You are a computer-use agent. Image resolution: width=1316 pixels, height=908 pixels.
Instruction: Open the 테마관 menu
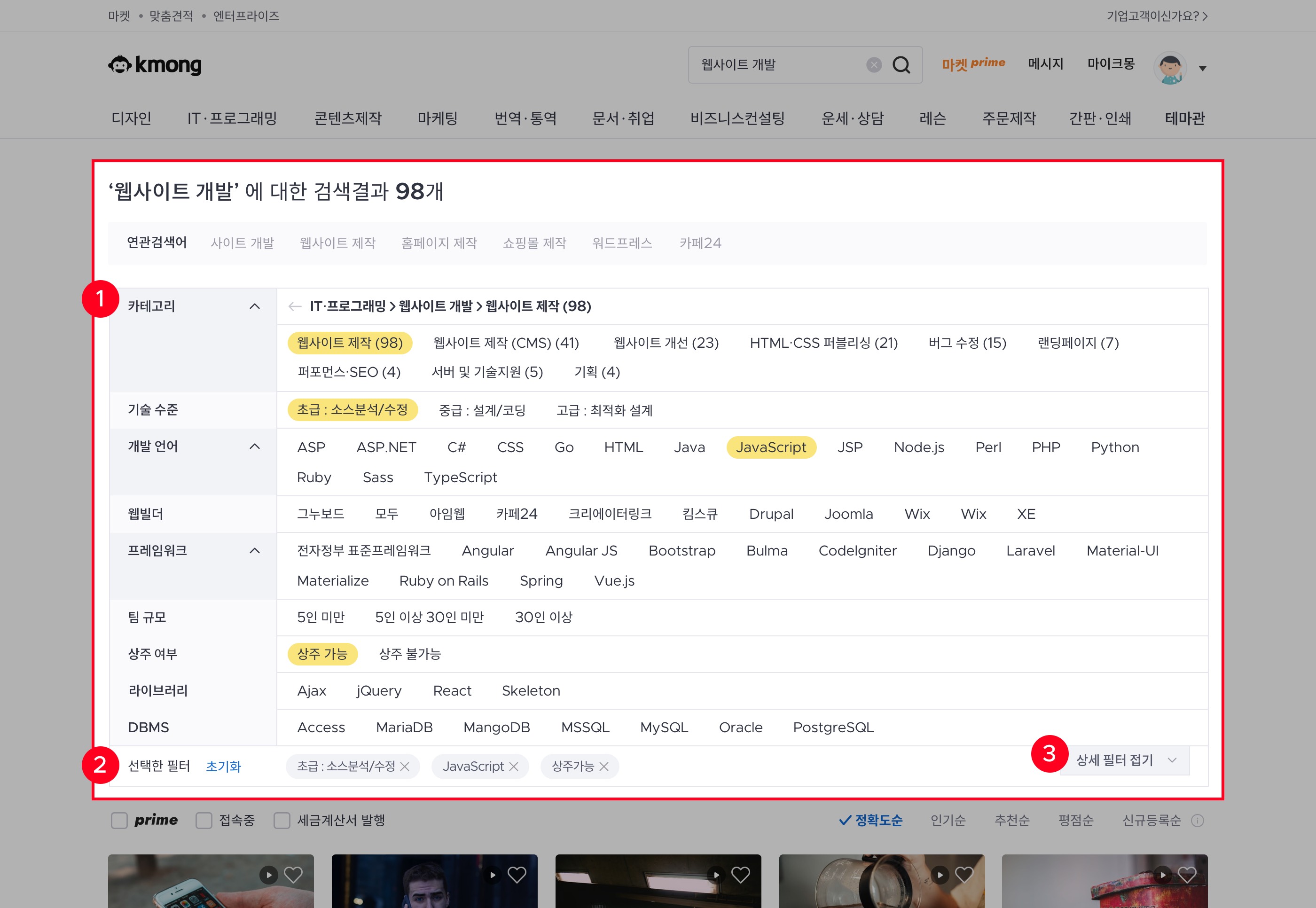tap(1184, 118)
